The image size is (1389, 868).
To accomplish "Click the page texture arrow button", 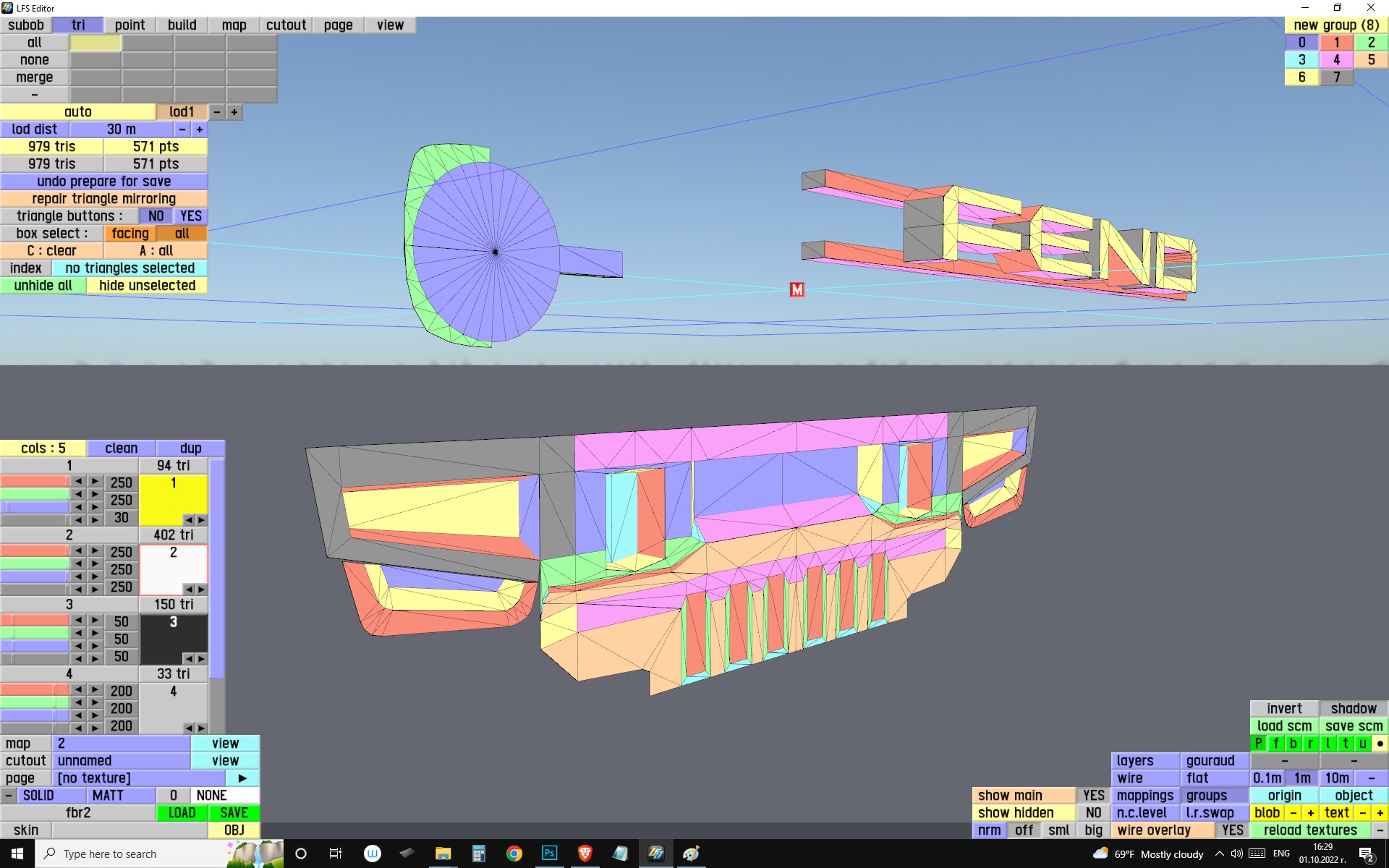I will click(x=242, y=778).
